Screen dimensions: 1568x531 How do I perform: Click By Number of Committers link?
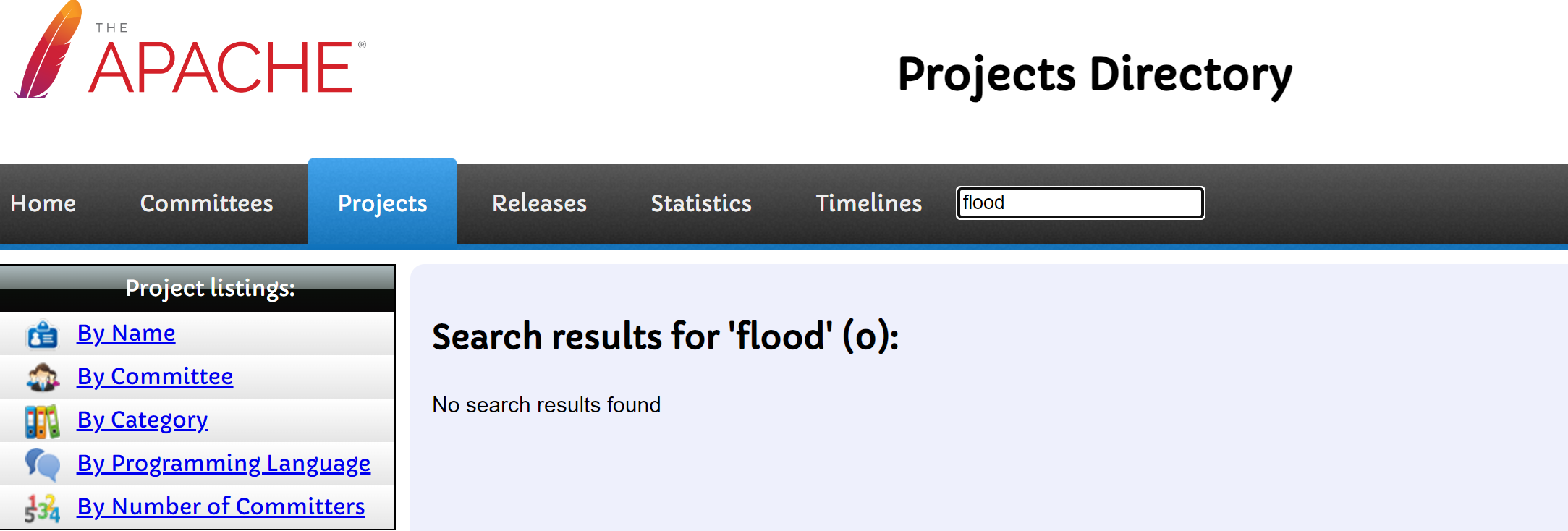tap(221, 507)
